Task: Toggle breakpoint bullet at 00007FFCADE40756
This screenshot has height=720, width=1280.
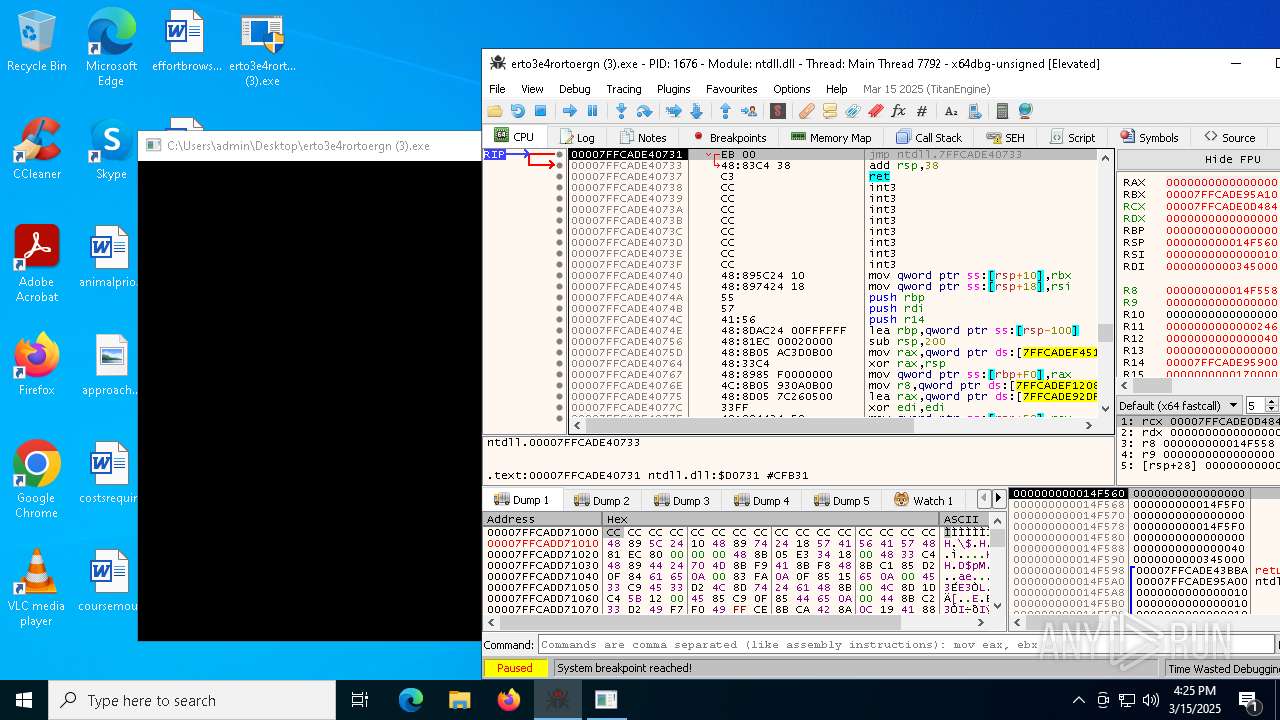Action: [559, 342]
